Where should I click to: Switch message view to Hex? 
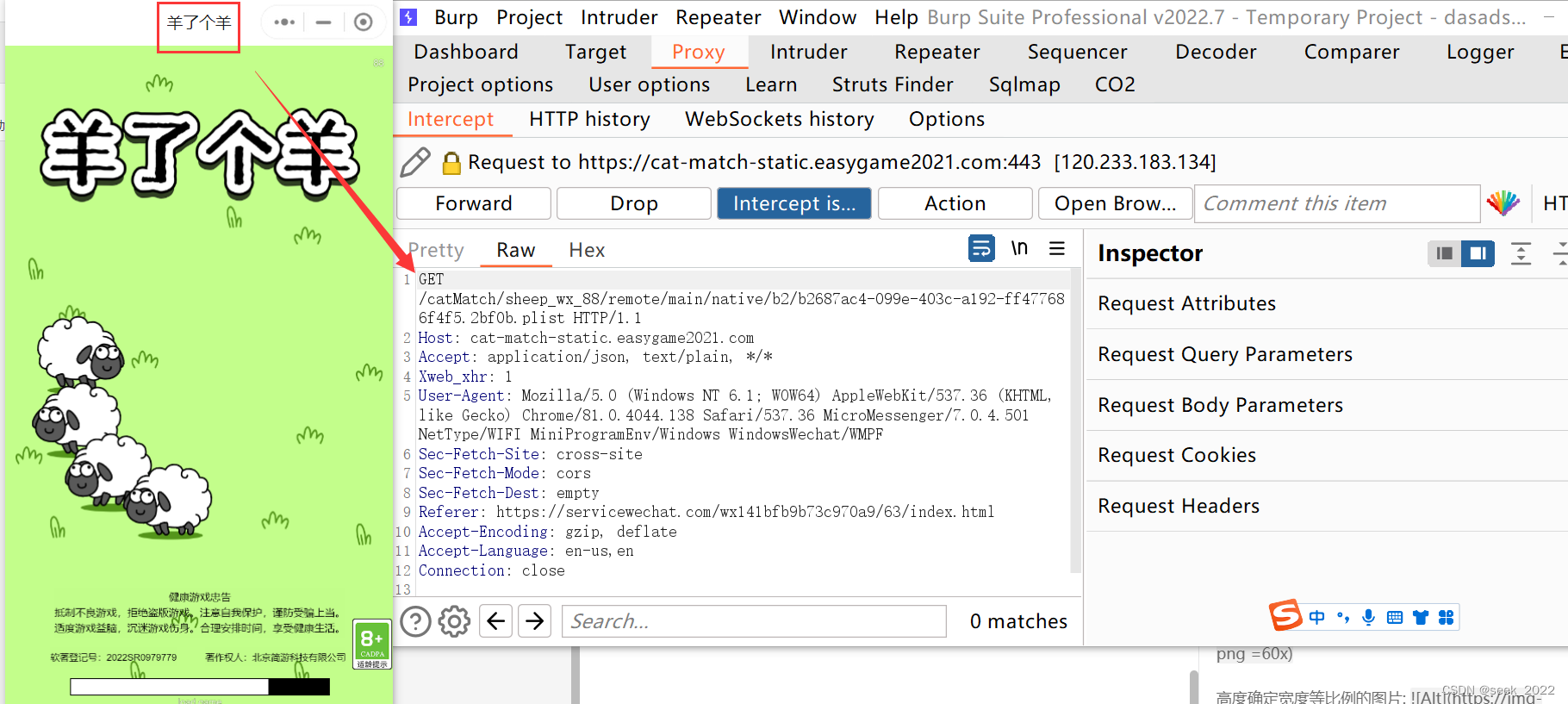tap(587, 250)
